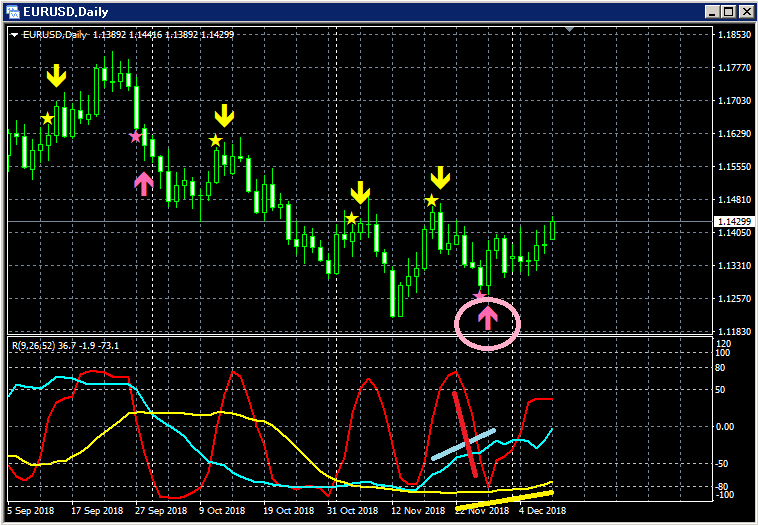Click the 17 Sep 2018 date label
The image size is (758, 525).
(97, 510)
